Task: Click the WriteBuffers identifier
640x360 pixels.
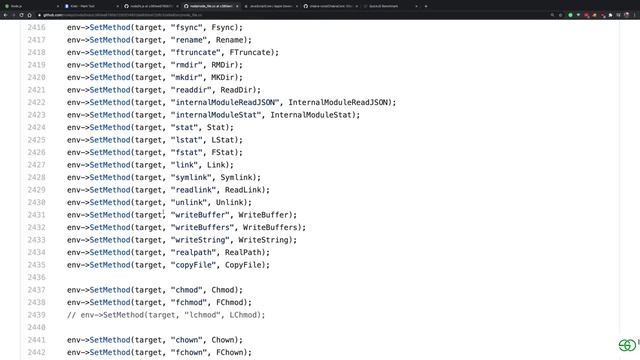Action: [x=270, y=227]
